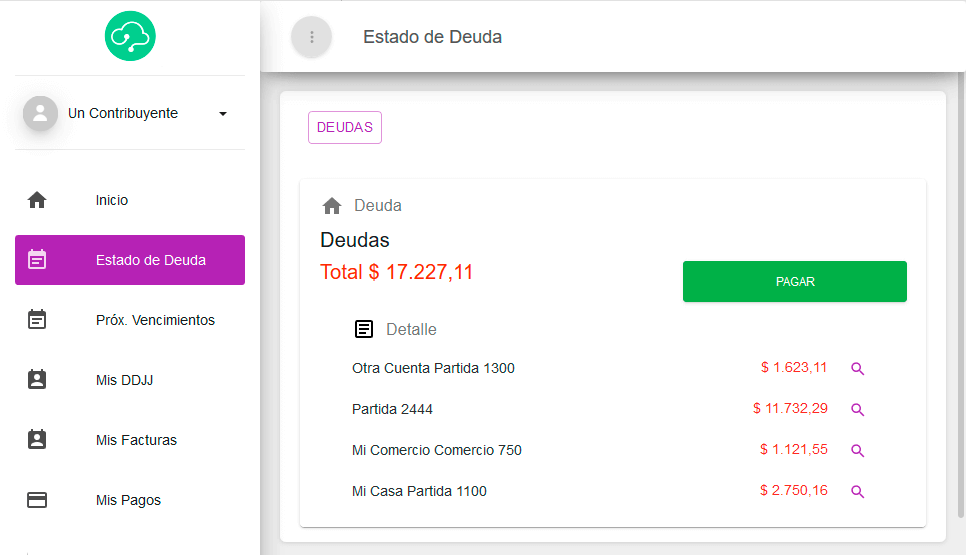Click the user avatar icon
Viewport: 966px width, 555px height.
(x=40, y=113)
